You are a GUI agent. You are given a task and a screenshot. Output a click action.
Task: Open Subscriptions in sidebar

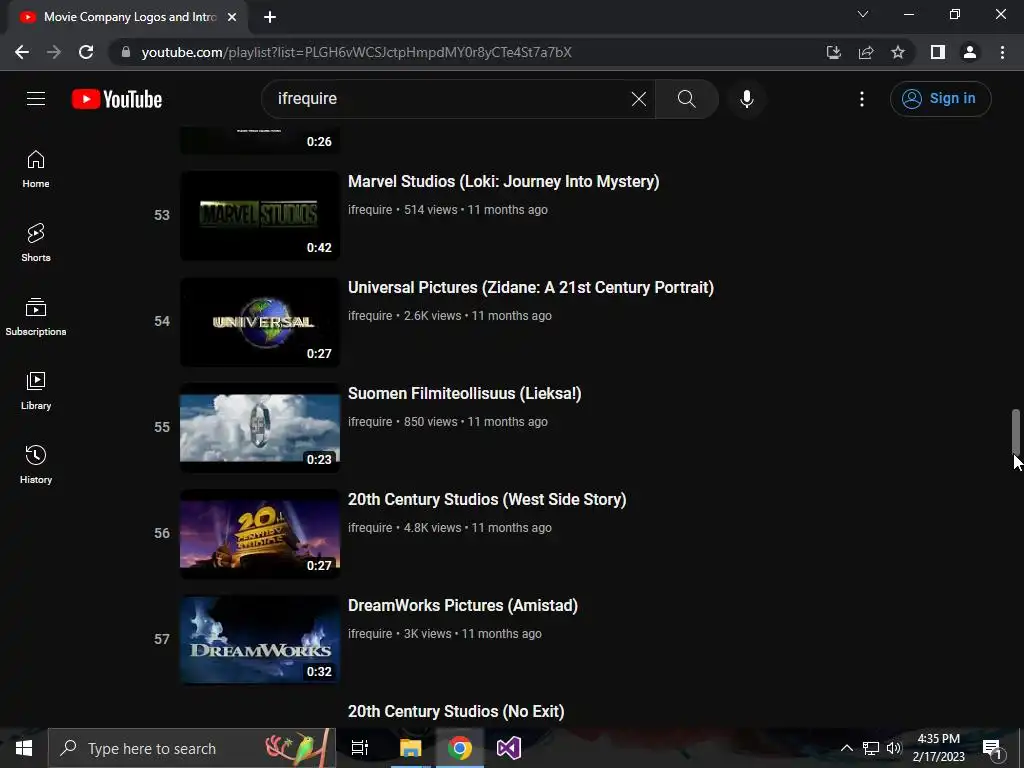coord(36,317)
